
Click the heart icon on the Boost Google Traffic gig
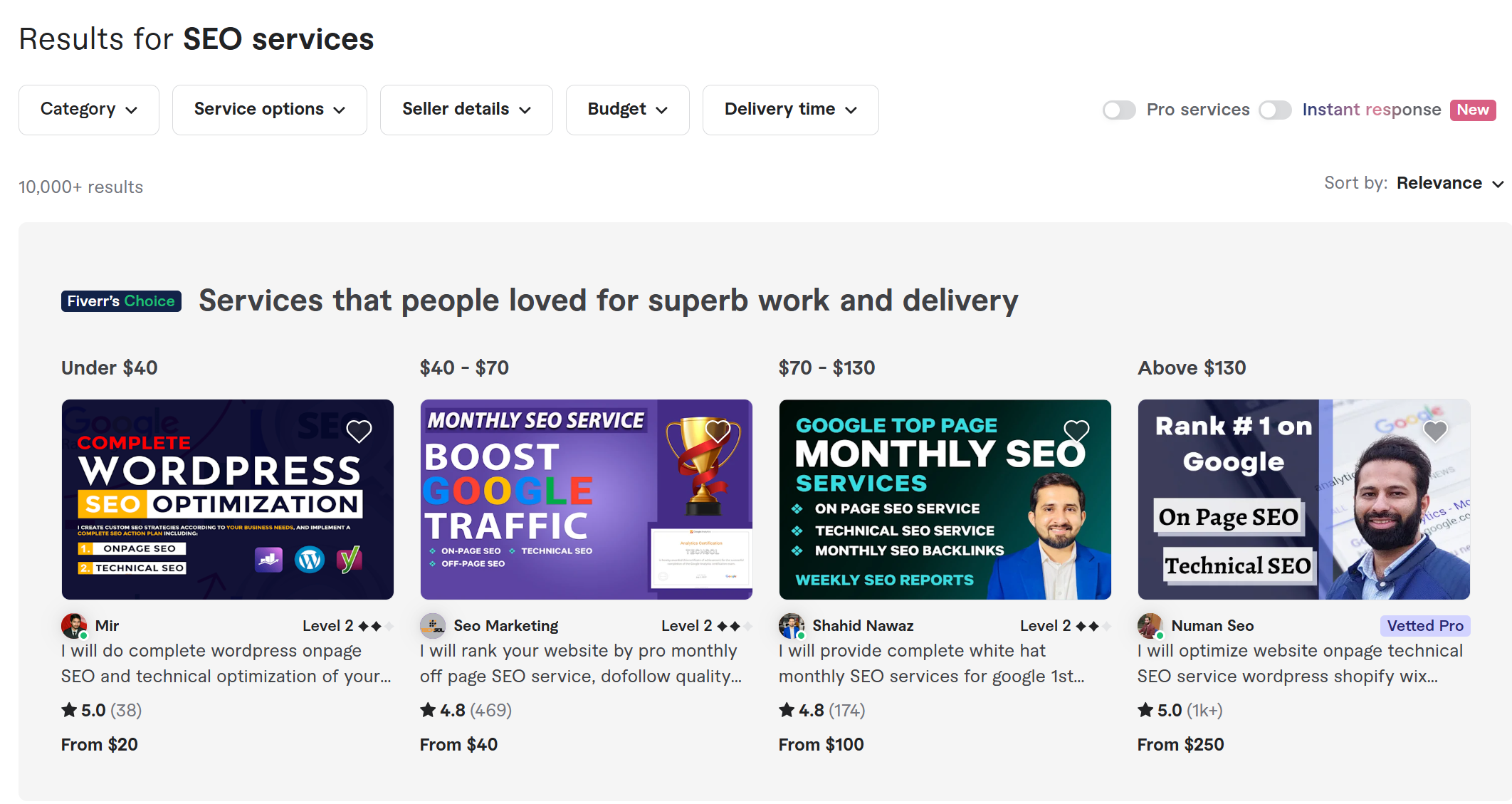click(x=718, y=431)
